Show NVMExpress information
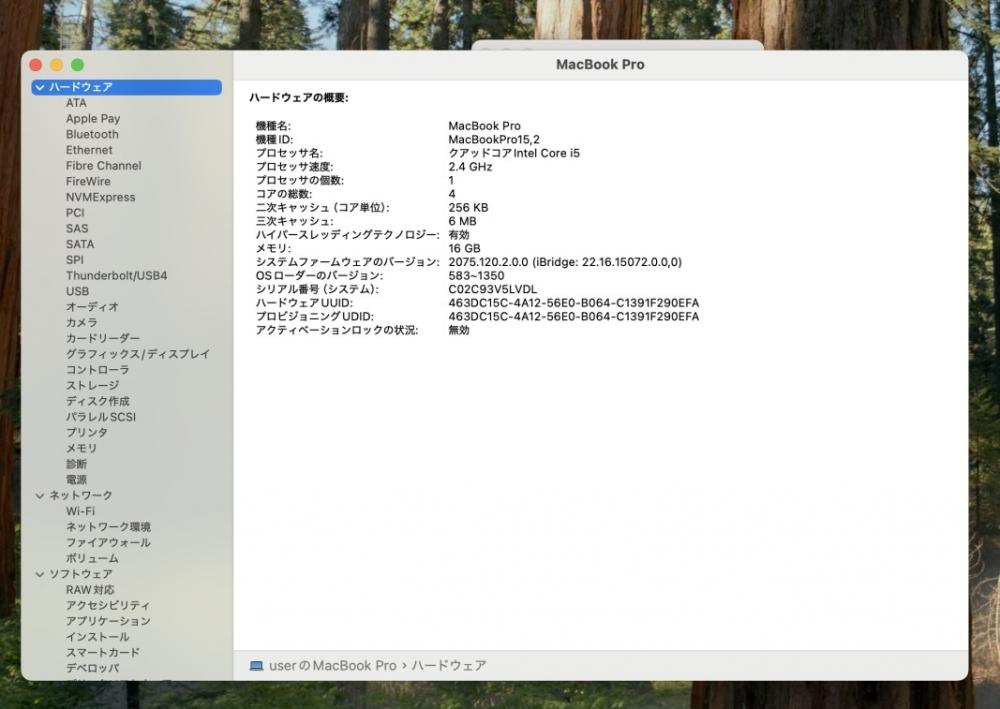Viewport: 1000px width, 709px height. pyautogui.click(x=100, y=198)
